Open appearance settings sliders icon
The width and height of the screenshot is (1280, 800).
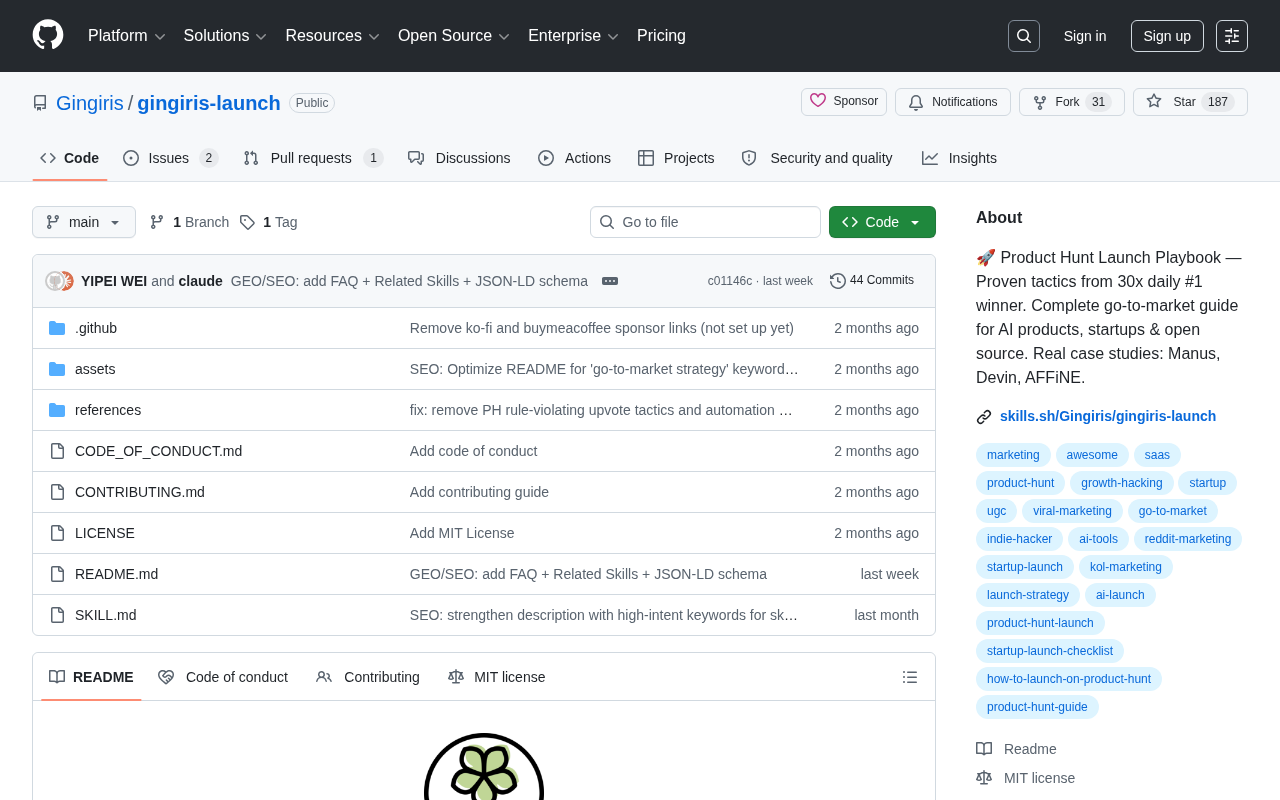point(1232,36)
